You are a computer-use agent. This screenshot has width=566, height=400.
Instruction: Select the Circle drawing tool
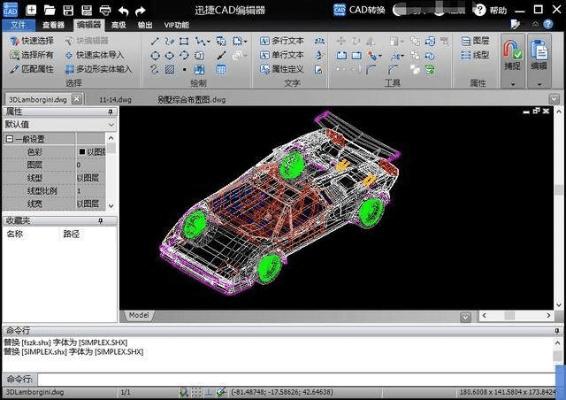[x=155, y=55]
